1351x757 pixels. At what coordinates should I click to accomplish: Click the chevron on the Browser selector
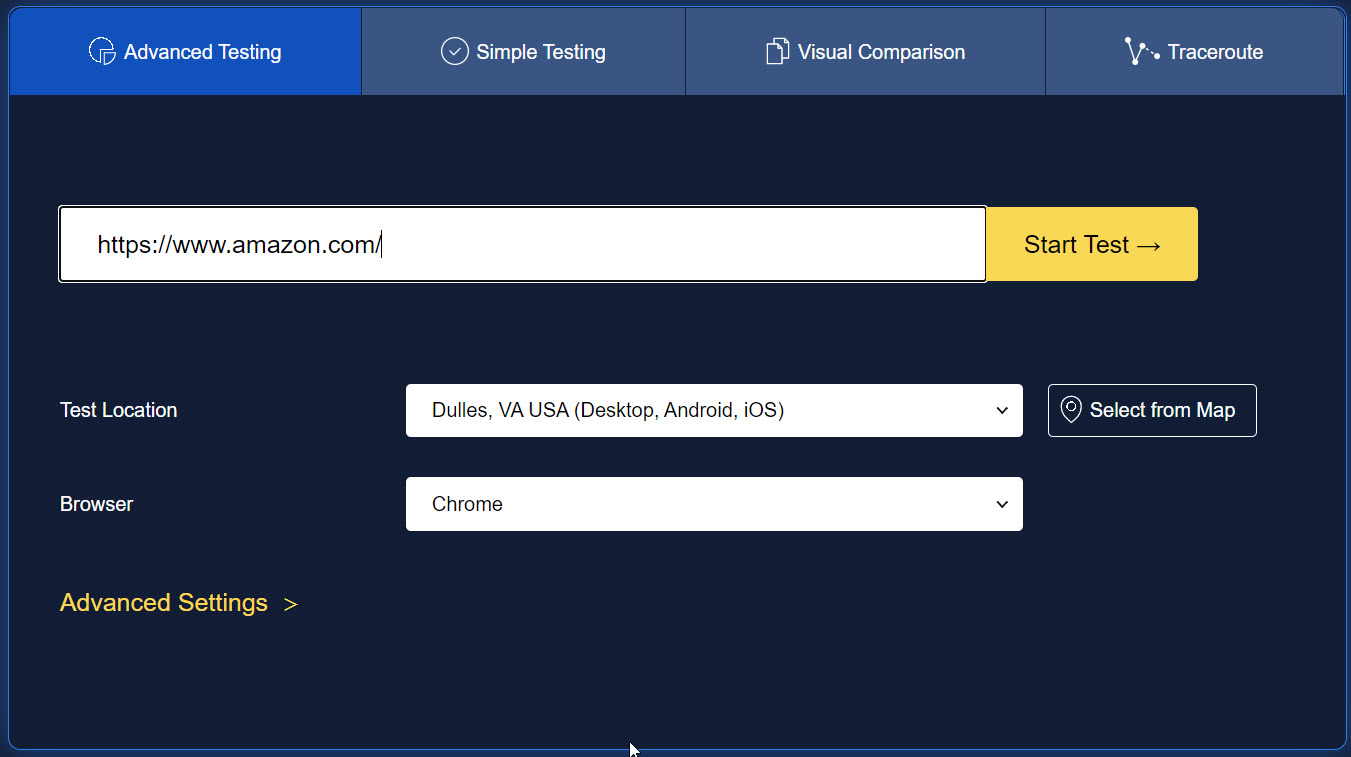pos(1001,504)
